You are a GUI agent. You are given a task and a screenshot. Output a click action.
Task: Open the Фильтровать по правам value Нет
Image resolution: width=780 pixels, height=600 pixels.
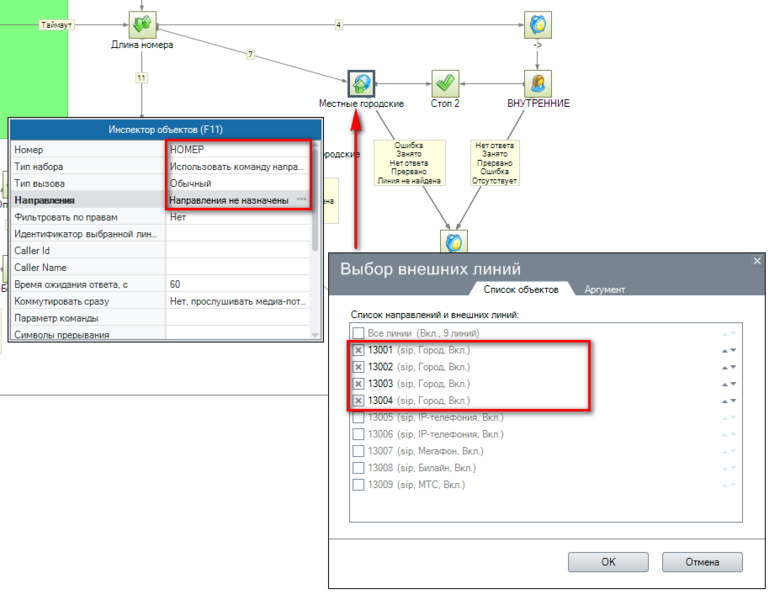pos(238,217)
